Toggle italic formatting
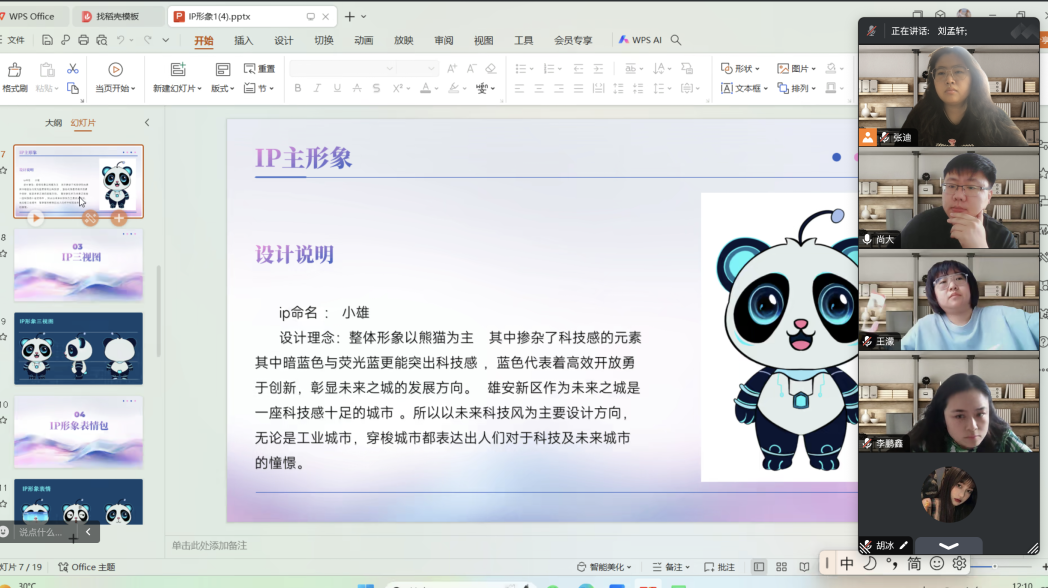 click(x=318, y=89)
